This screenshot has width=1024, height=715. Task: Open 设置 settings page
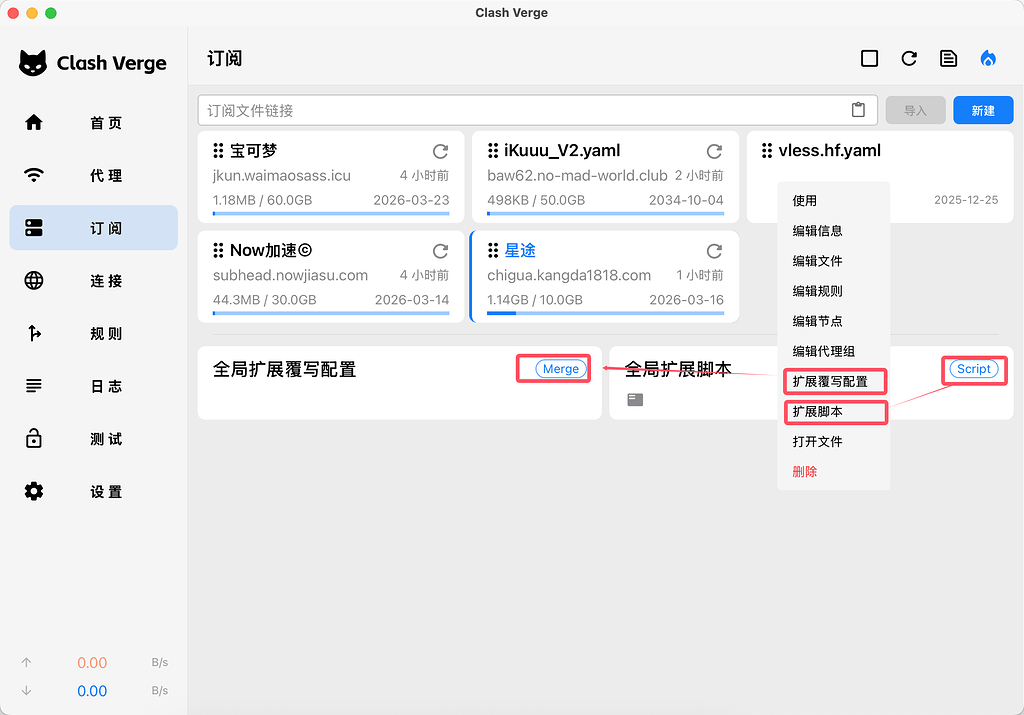tap(93, 492)
